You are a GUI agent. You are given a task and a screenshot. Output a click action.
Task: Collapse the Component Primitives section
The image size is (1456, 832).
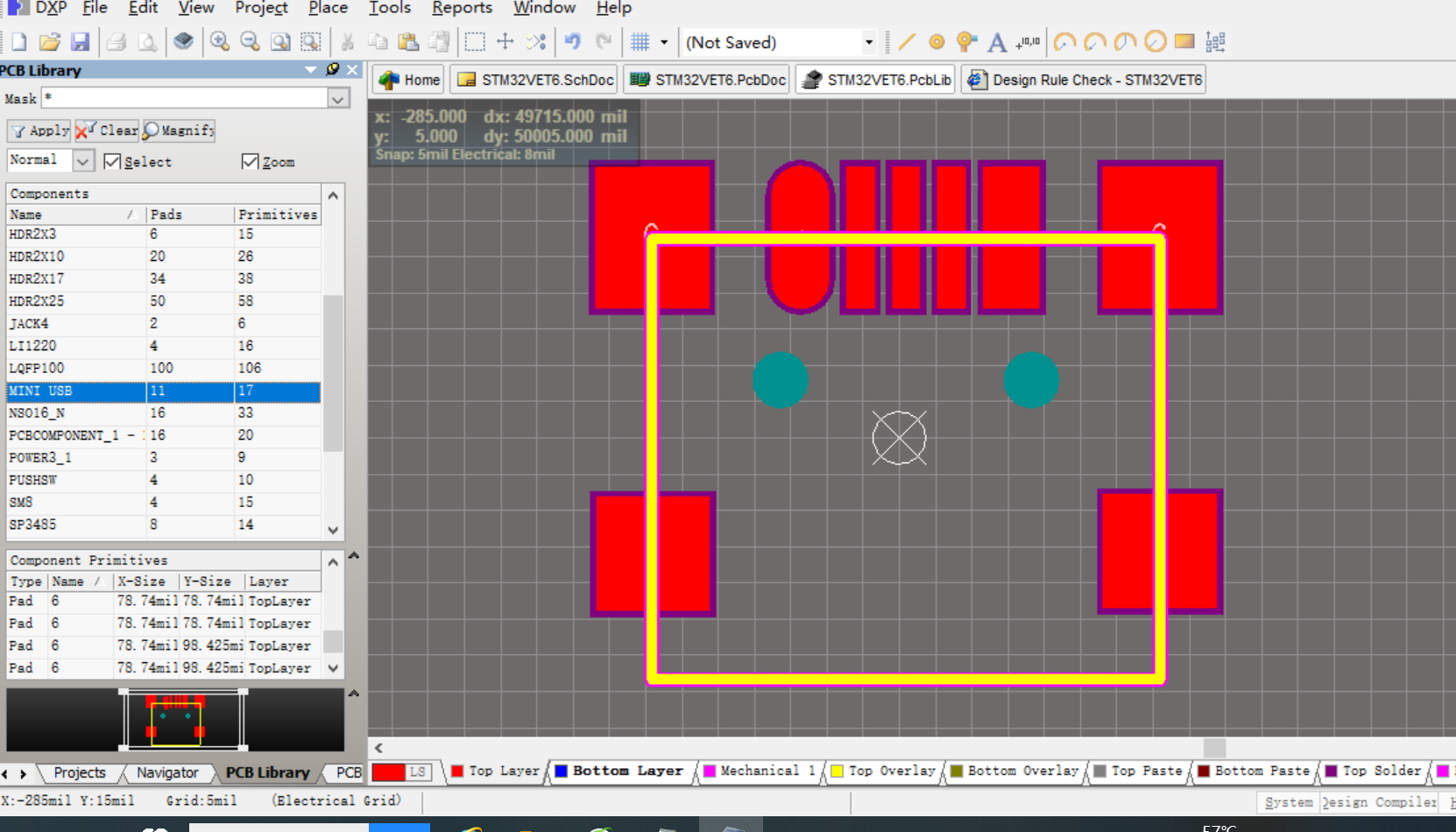[x=354, y=555]
